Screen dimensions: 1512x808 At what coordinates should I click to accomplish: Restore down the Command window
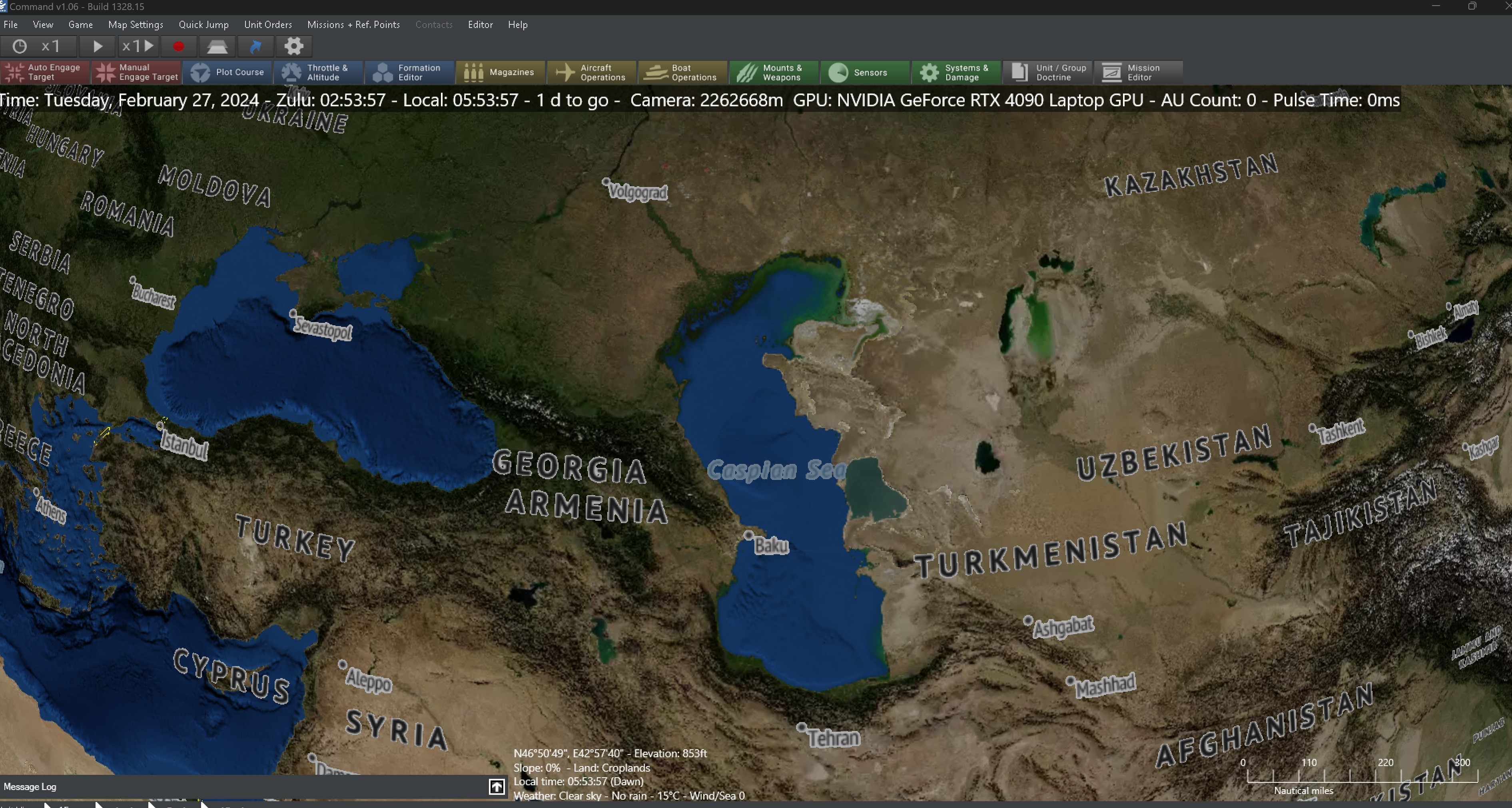[x=1472, y=6]
